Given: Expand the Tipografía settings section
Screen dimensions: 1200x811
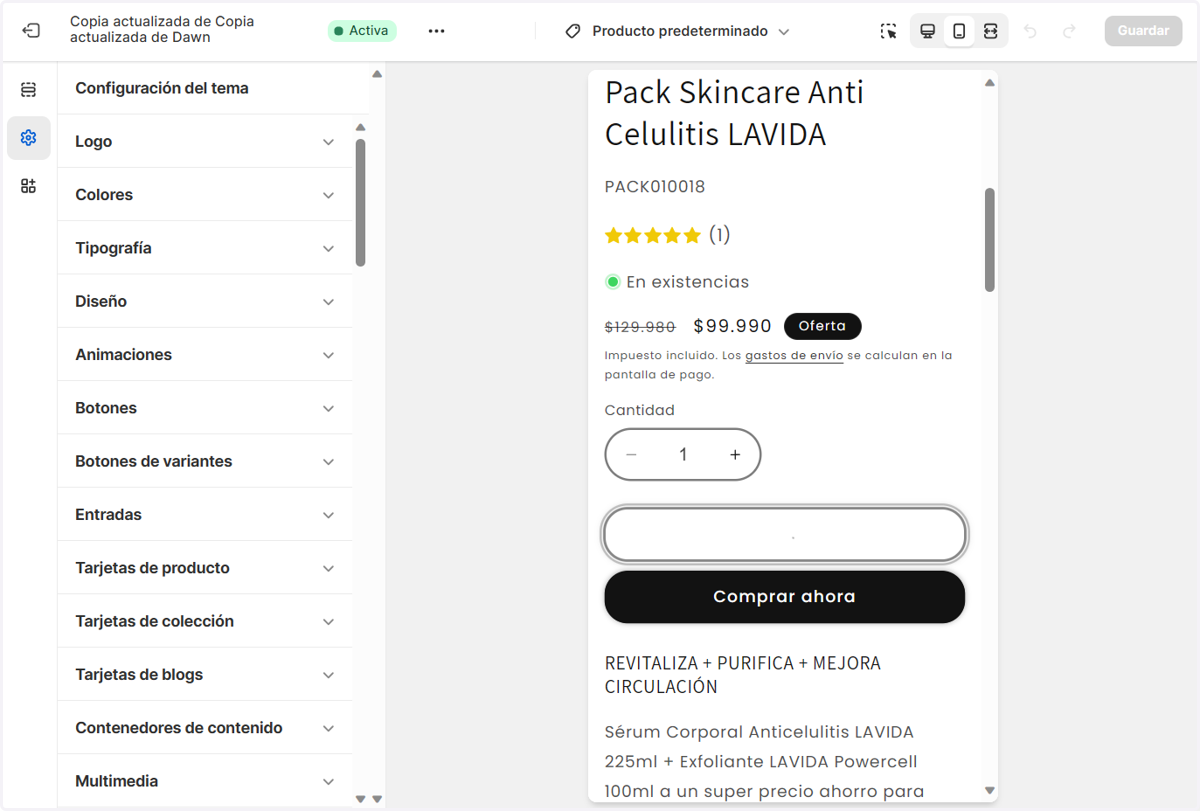Looking at the screenshot, I should (205, 248).
